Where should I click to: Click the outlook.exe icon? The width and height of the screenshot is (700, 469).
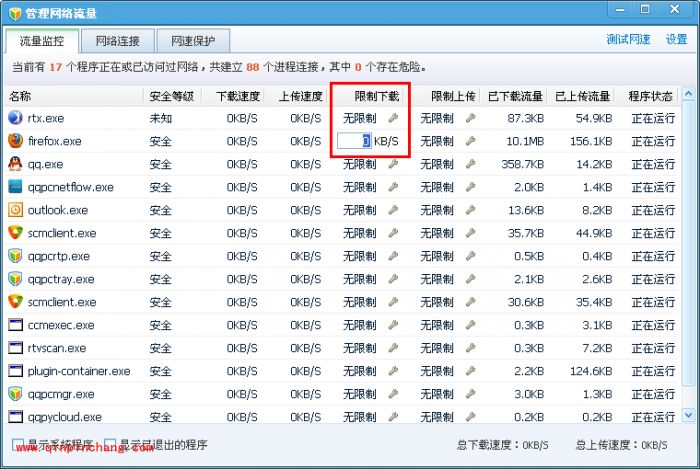15,210
